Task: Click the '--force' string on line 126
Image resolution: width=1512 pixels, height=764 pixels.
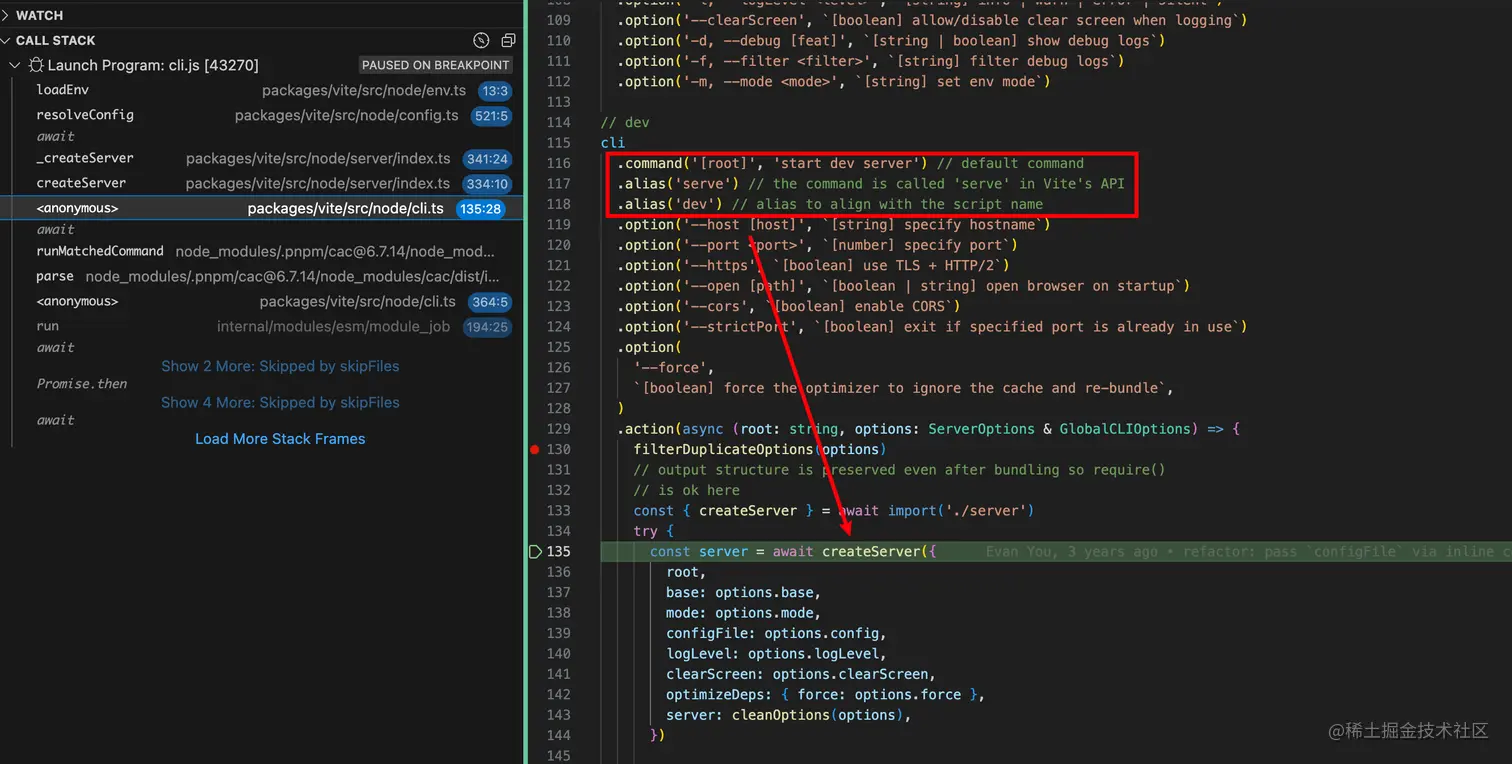Action: click(x=670, y=368)
